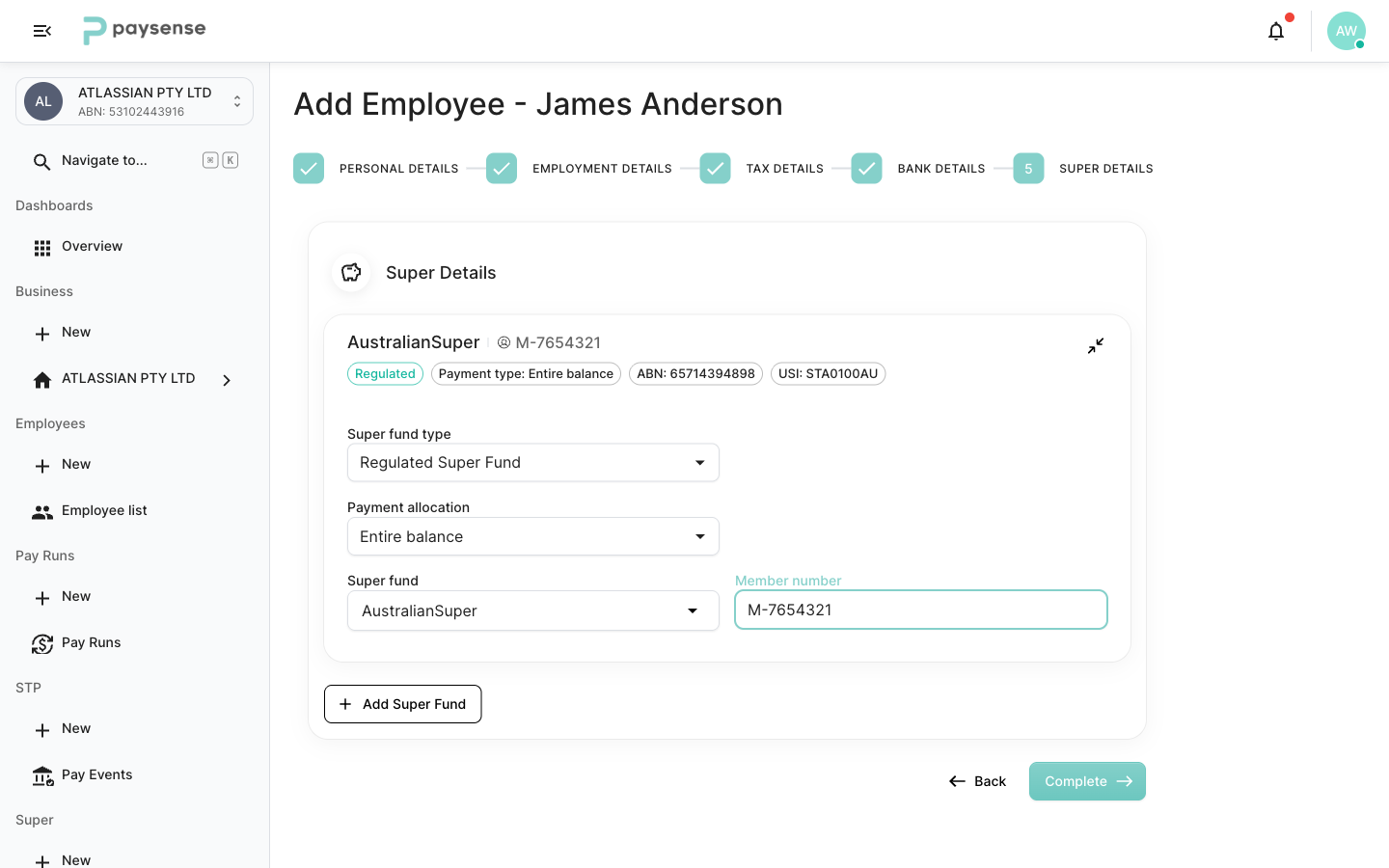Click the ABN: 65714394898 chip
This screenshot has height=868, width=1389.
[x=695, y=374]
